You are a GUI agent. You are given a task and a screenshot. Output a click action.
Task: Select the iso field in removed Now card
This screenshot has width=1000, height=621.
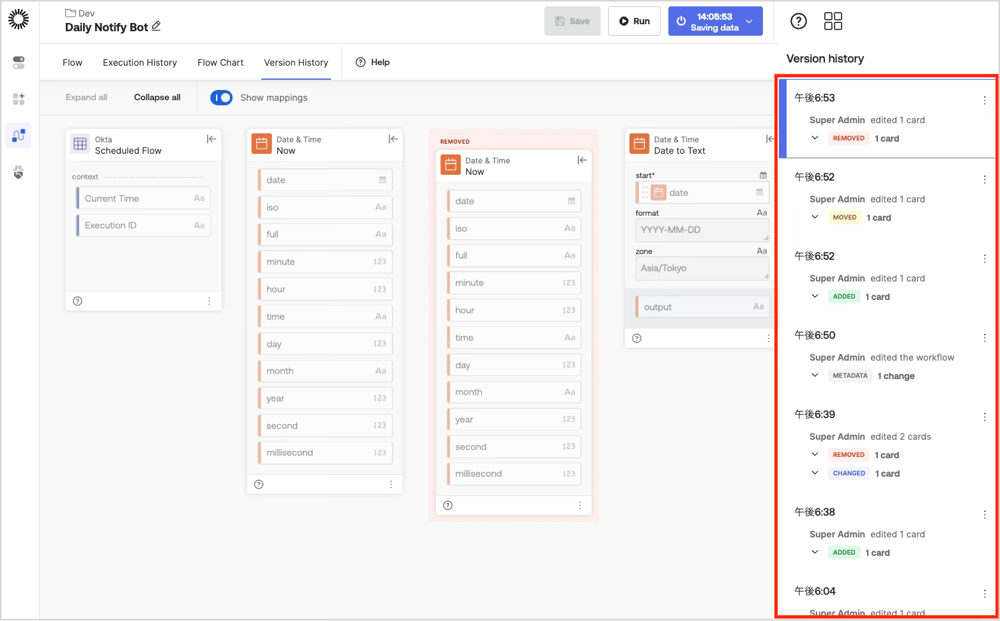514,228
